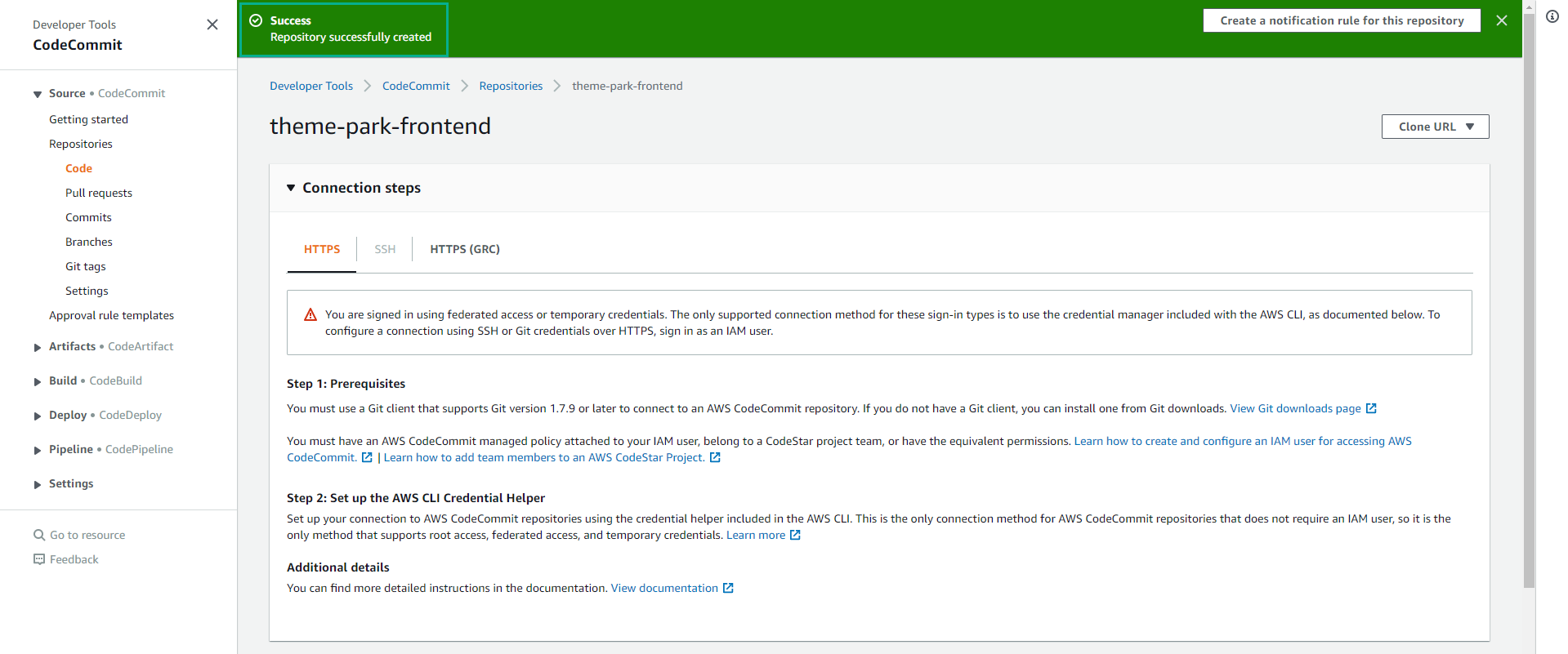
Task: Click external link icon beside View documentation
Action: (x=728, y=588)
